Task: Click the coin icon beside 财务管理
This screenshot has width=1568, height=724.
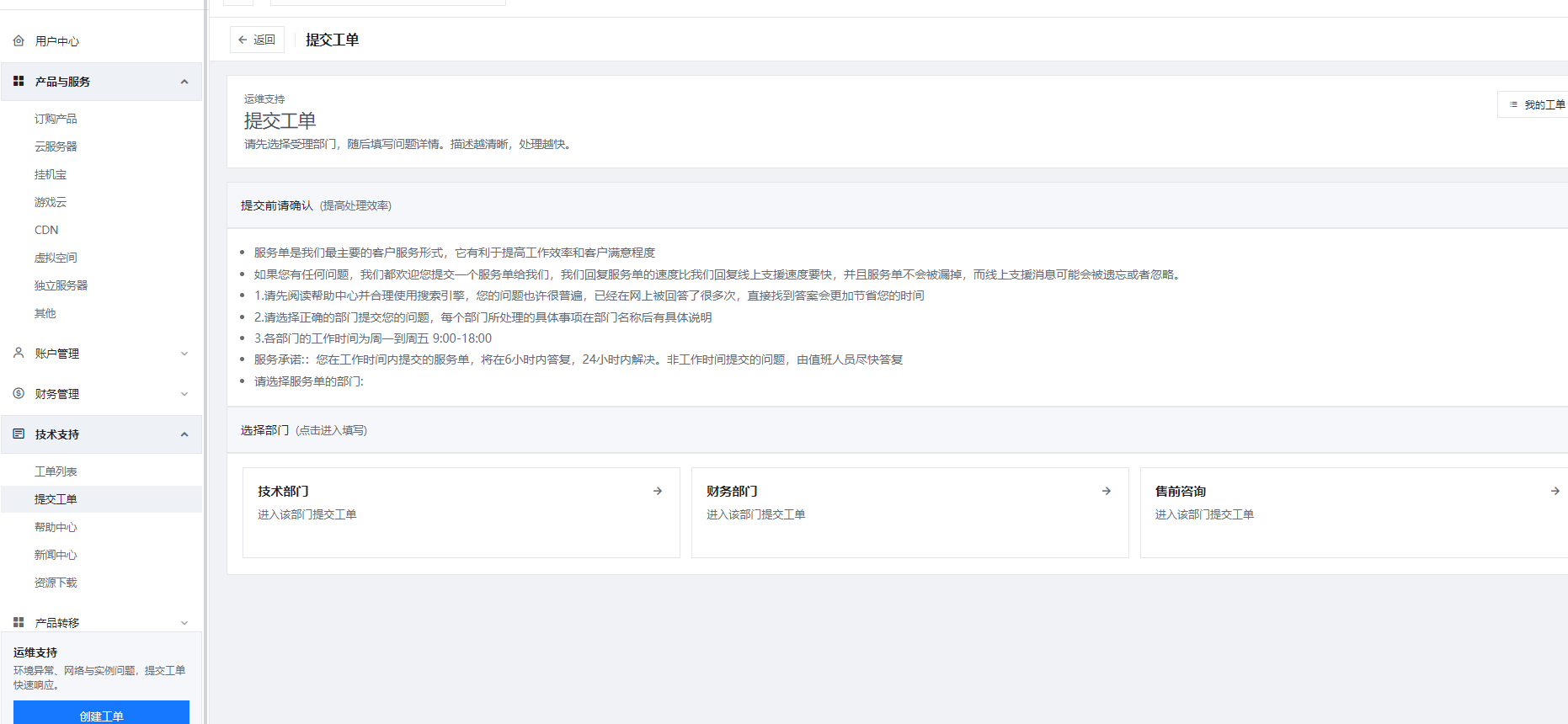Action: pos(19,393)
